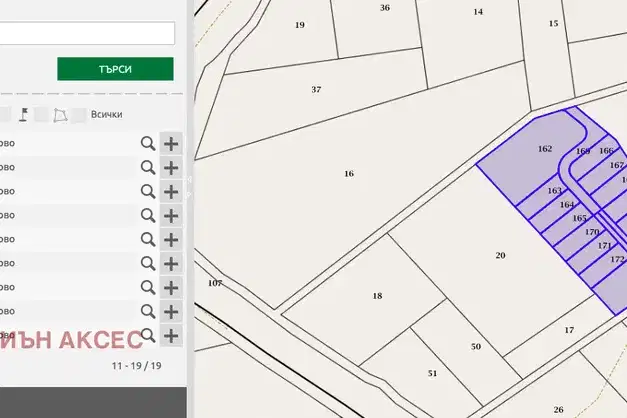This screenshot has width=627, height=418.
Task: Zoom to the second result row via magnifier
Action: [x=148, y=168]
